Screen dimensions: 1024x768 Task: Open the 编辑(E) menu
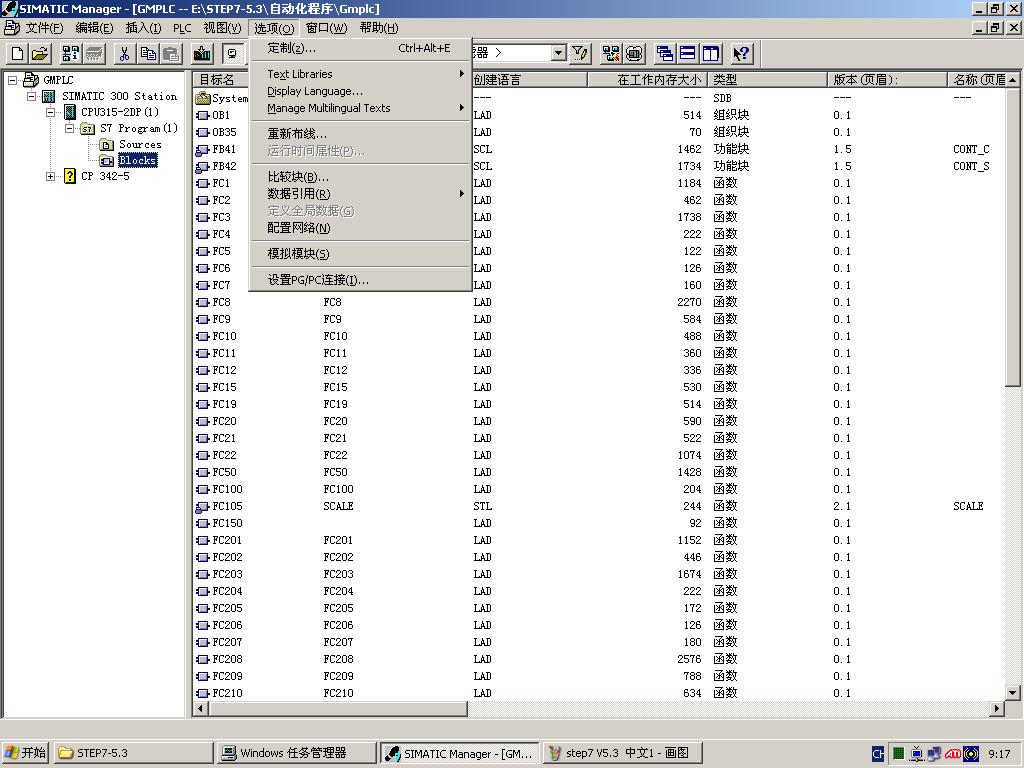coord(94,28)
